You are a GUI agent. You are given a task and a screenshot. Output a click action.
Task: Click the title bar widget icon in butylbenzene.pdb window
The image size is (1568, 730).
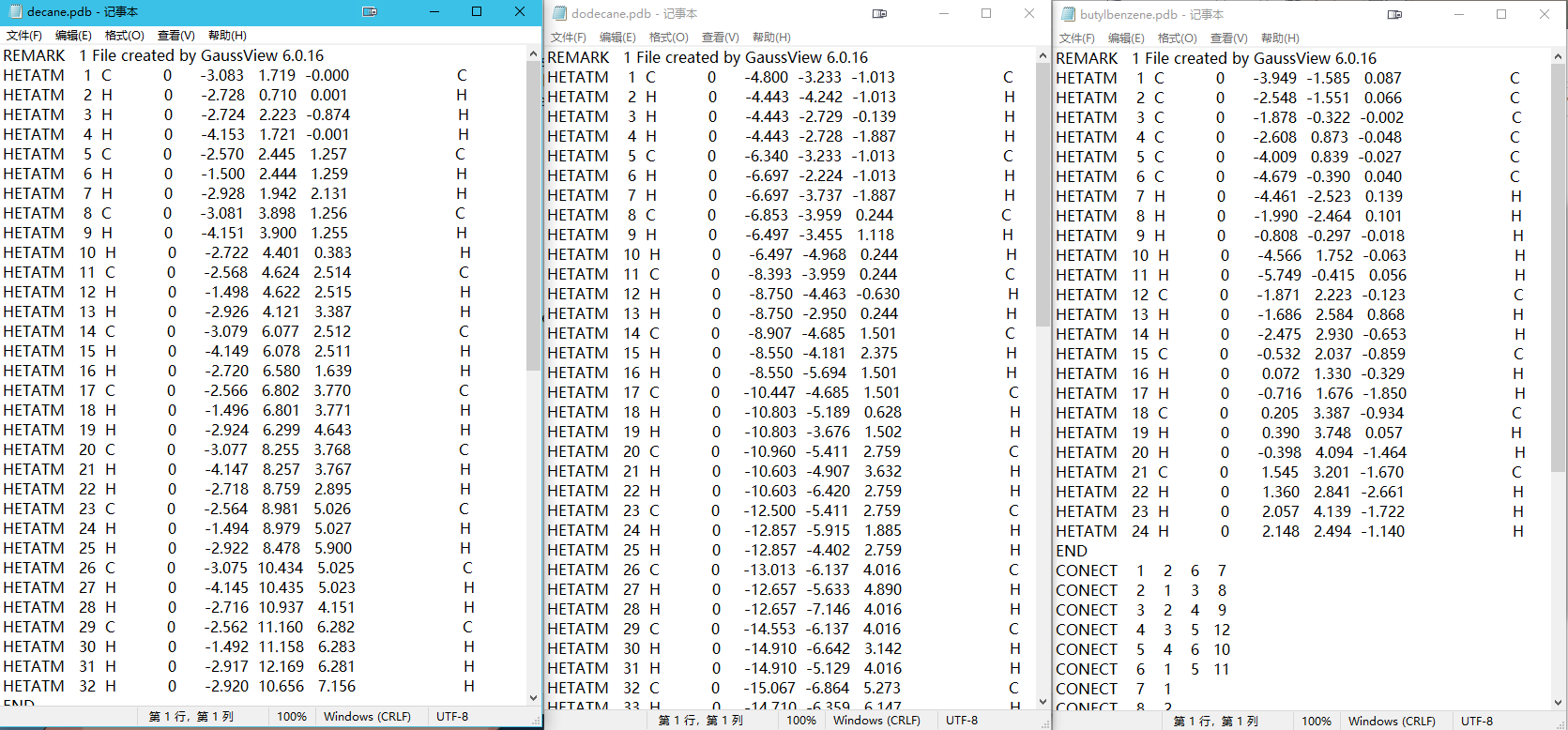[1394, 14]
